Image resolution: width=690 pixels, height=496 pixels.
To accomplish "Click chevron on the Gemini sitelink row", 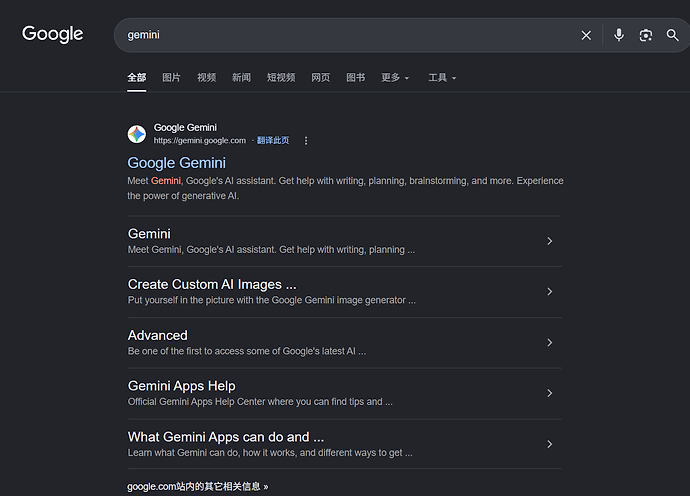I will click(x=550, y=241).
